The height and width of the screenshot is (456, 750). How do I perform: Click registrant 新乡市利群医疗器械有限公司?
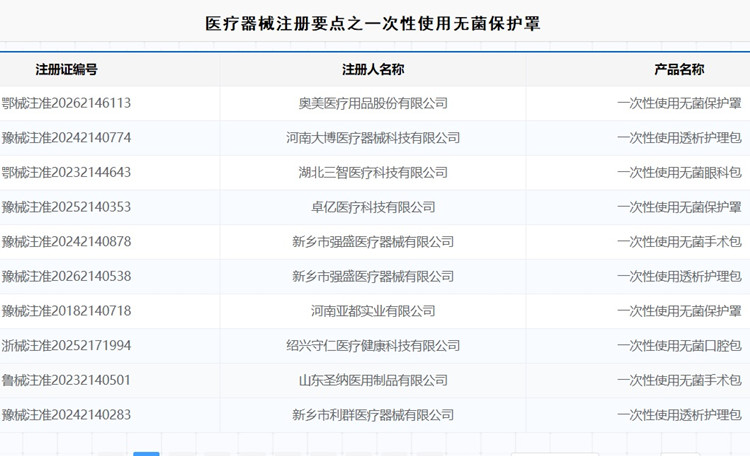pyautogui.click(x=373, y=415)
